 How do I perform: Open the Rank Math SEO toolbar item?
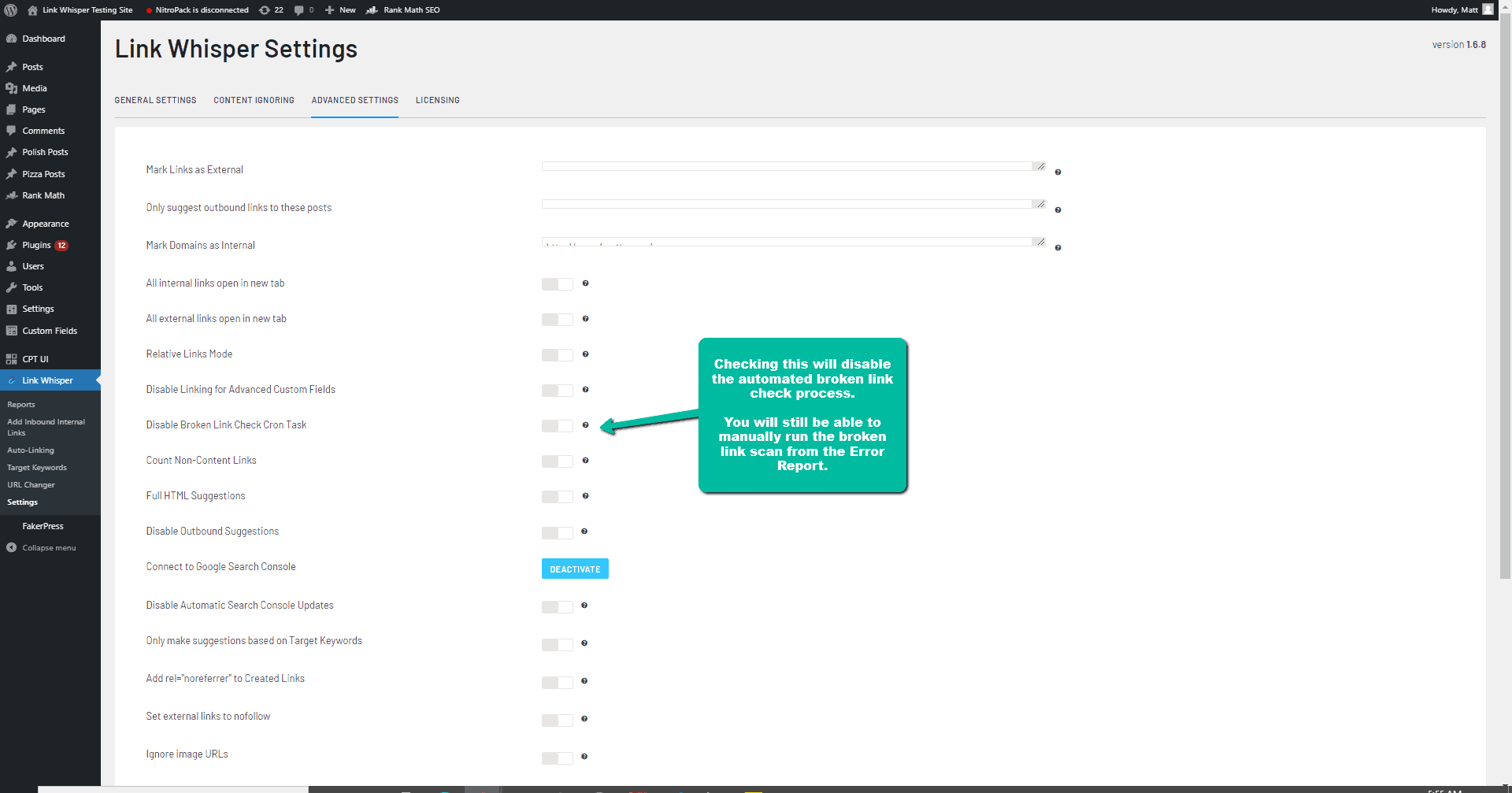pos(402,10)
